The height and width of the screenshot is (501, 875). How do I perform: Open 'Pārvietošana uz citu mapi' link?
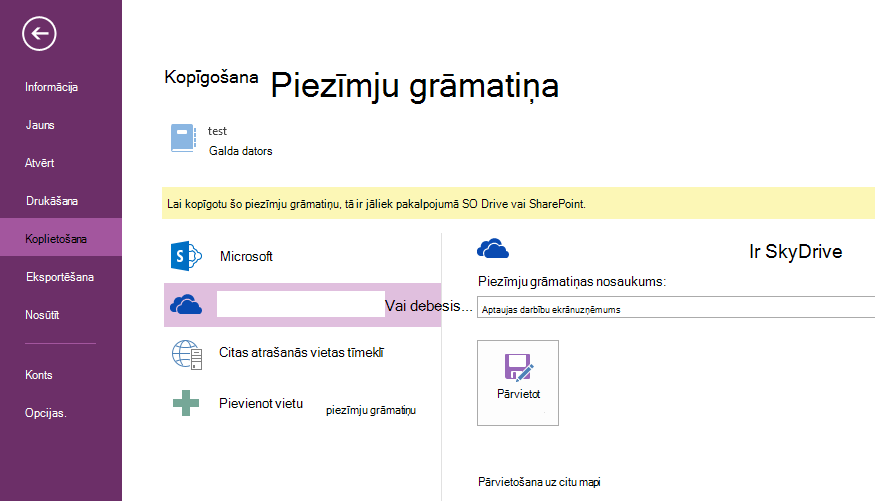[539, 482]
